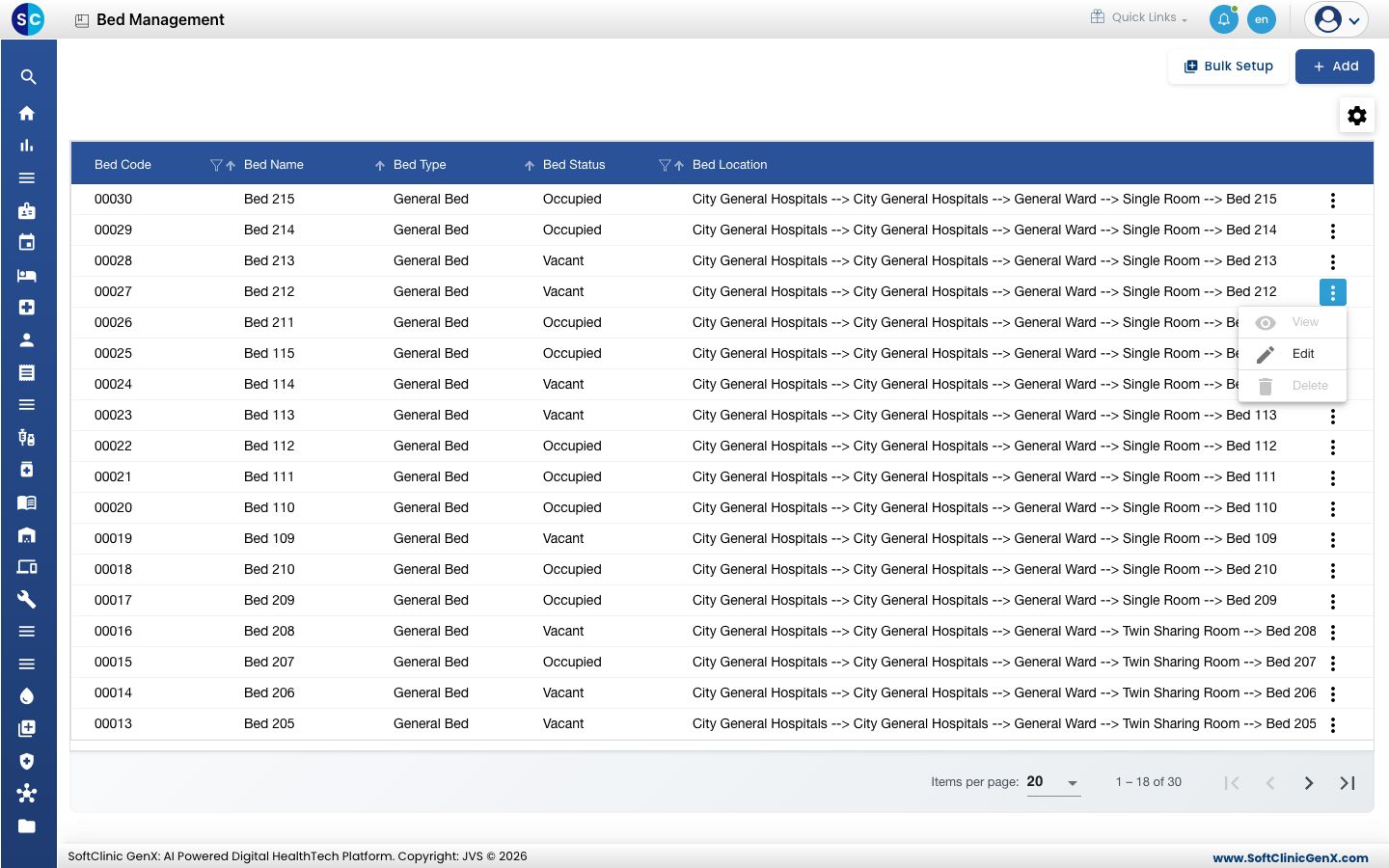This screenshot has width=1389, height=868.
Task: Open row actions for Bed 111
Action: 1333,478
